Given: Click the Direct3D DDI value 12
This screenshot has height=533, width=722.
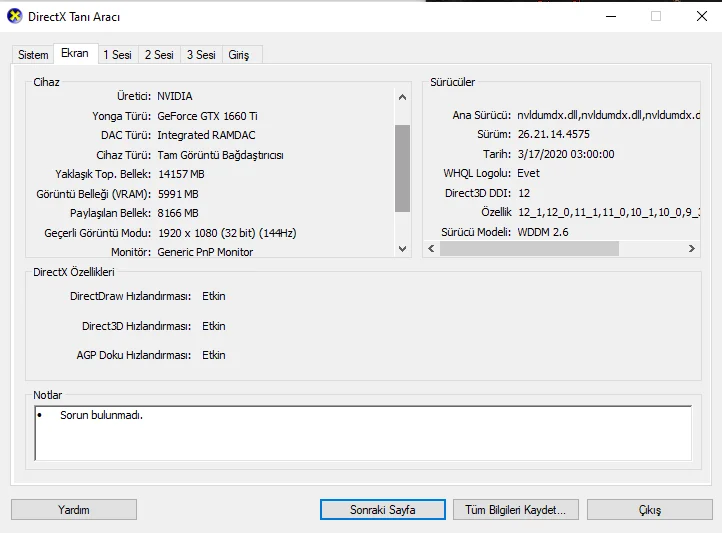Looking at the screenshot, I should pos(524,193).
